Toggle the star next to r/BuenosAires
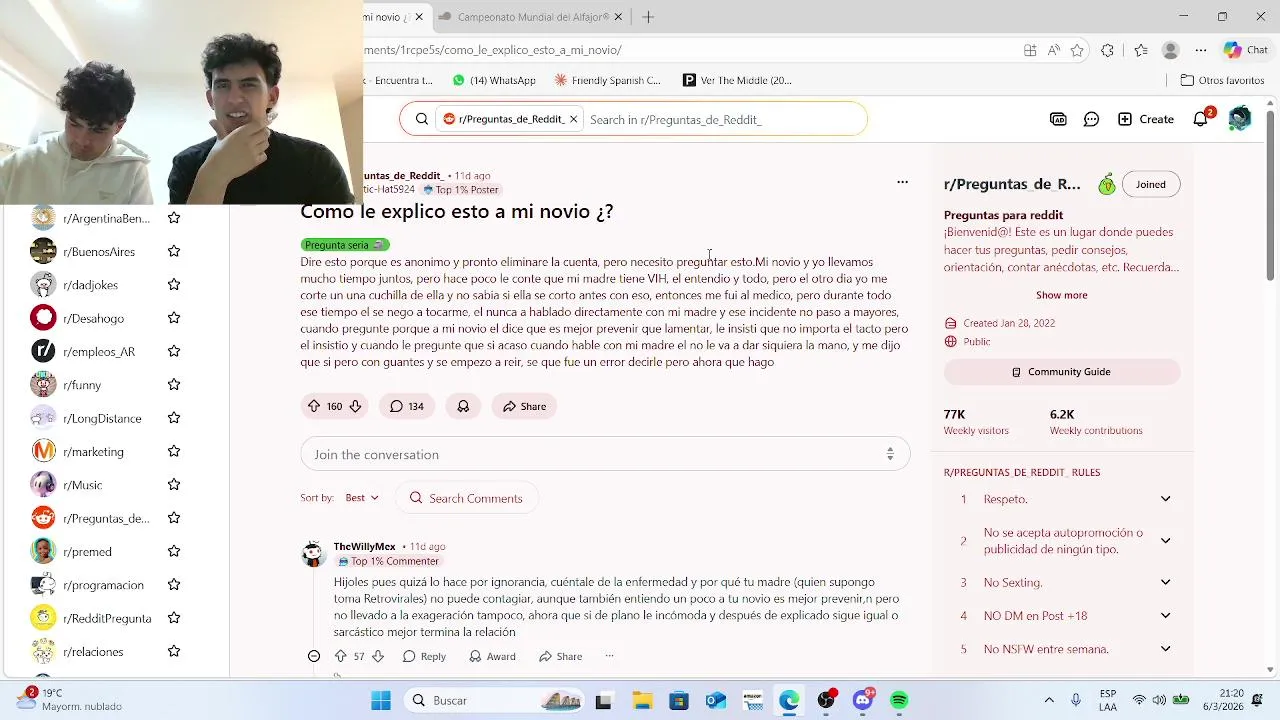 tap(174, 251)
